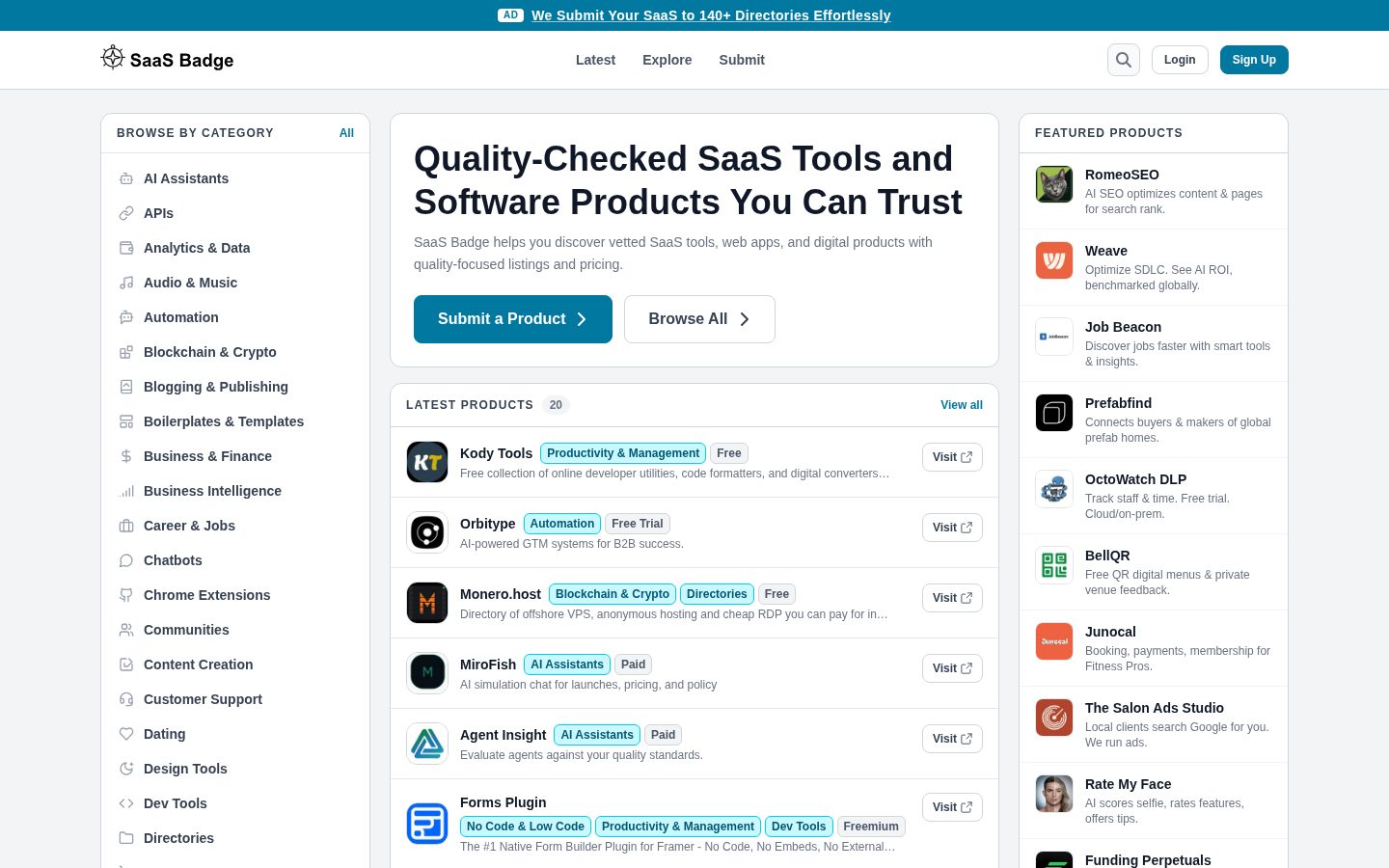Click the No Code & Low Code tag

526,827
